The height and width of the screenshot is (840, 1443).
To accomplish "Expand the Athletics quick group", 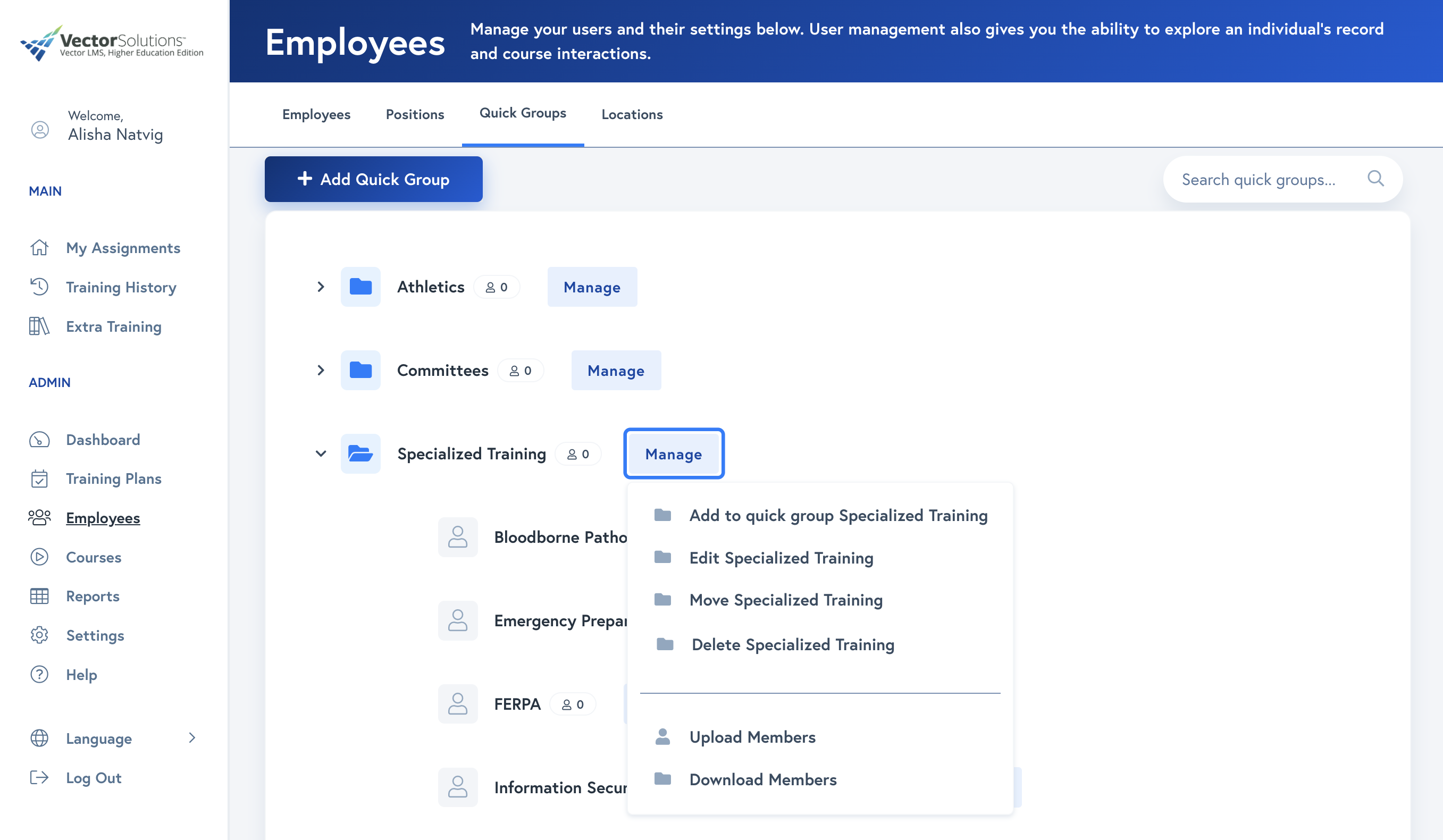I will tap(321, 287).
